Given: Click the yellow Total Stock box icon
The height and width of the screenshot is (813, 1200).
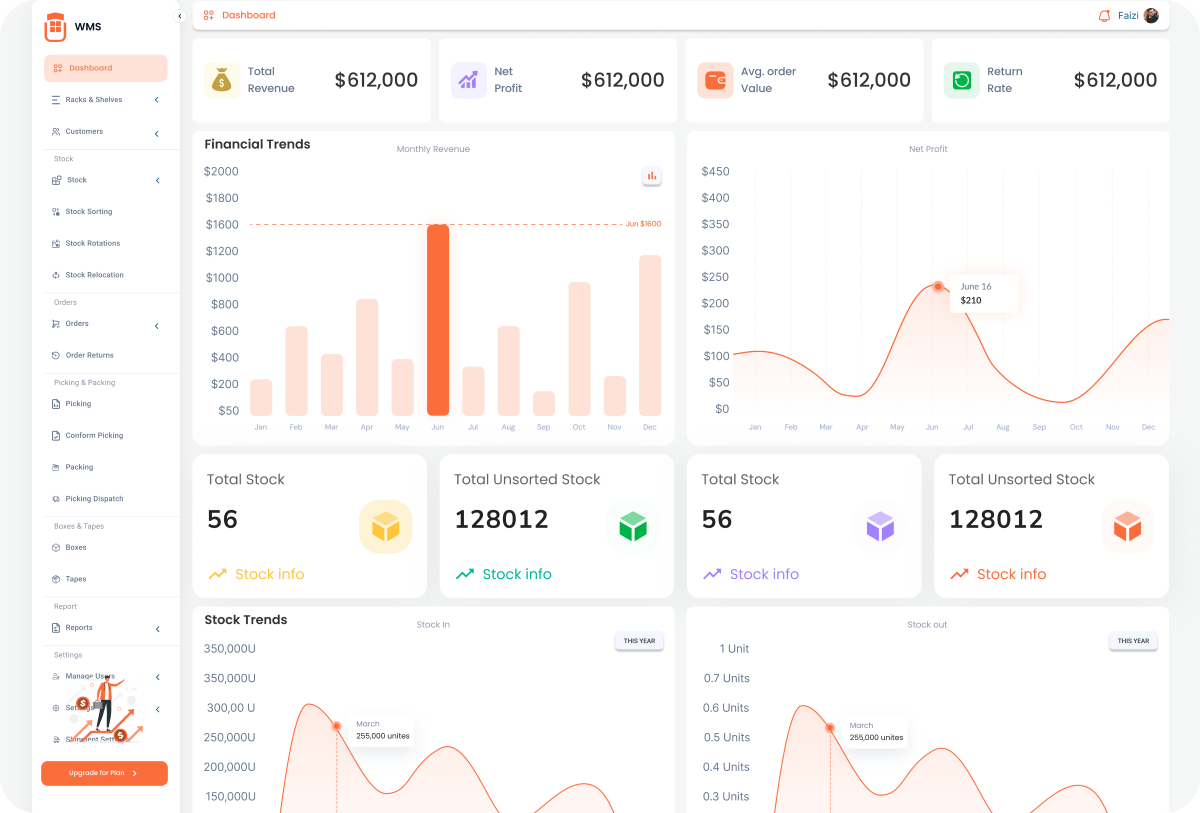Looking at the screenshot, I should (x=385, y=526).
